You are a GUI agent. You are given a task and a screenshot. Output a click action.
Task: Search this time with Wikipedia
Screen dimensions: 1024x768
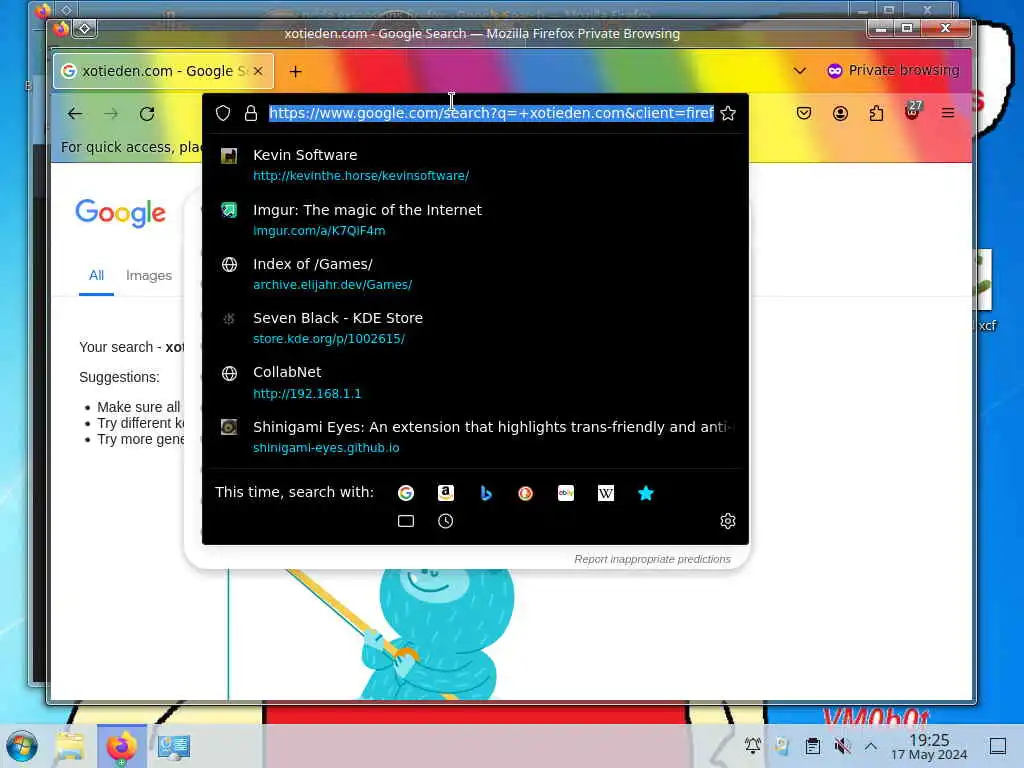point(605,493)
